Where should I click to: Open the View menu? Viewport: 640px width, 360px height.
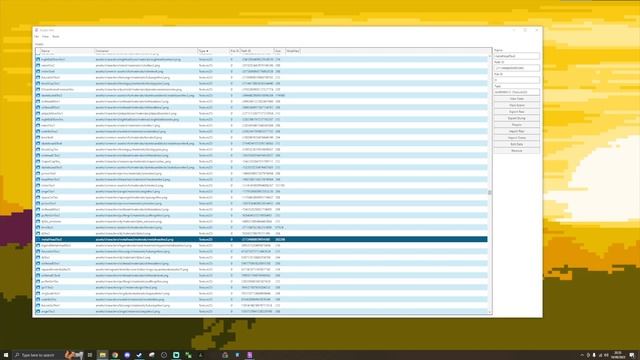[x=45, y=37]
